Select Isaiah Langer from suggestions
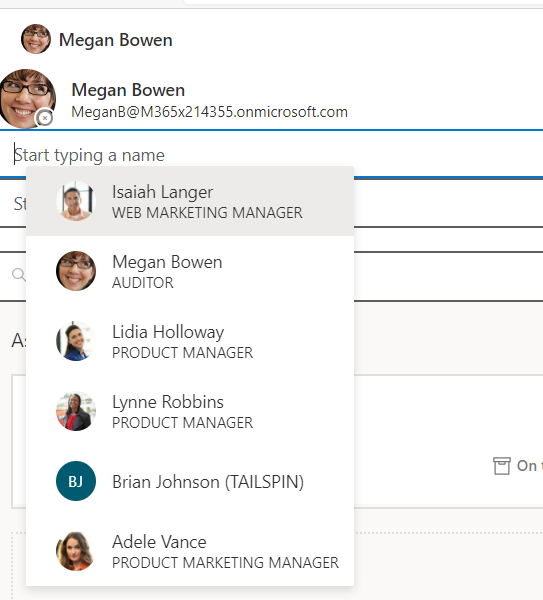This screenshot has width=543, height=600. coord(190,201)
